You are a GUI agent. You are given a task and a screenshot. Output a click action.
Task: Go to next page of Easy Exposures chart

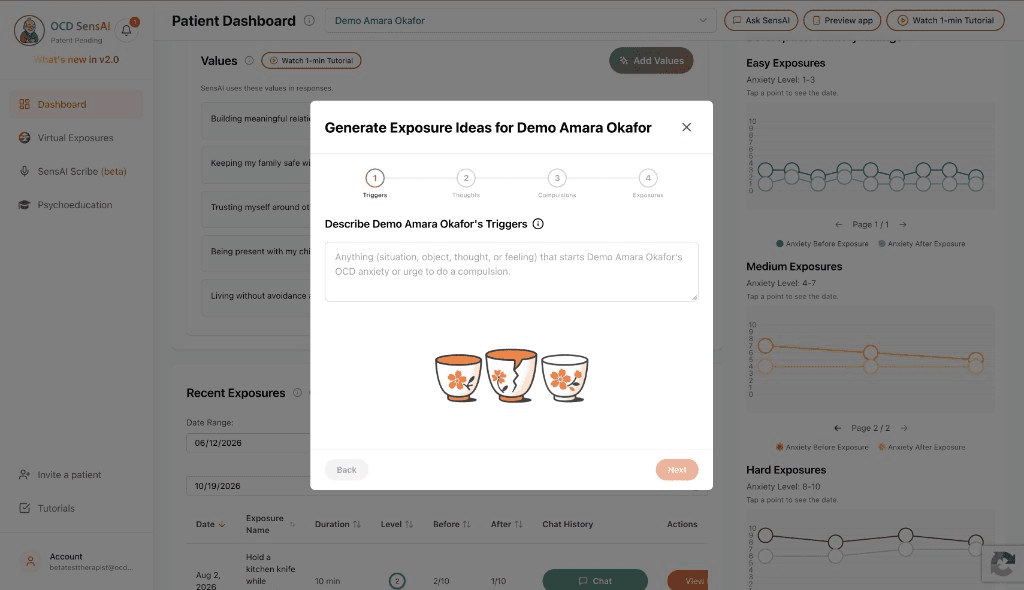pyautogui.click(x=903, y=225)
